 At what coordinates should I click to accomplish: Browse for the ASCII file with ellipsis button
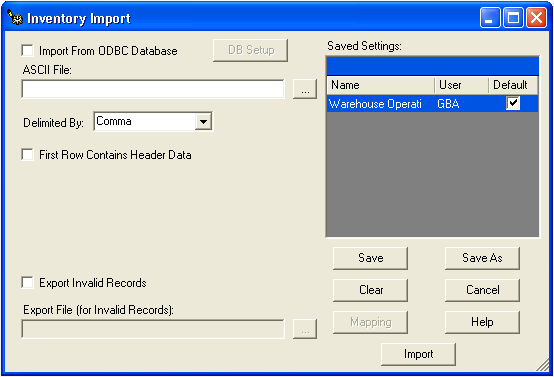tap(305, 89)
